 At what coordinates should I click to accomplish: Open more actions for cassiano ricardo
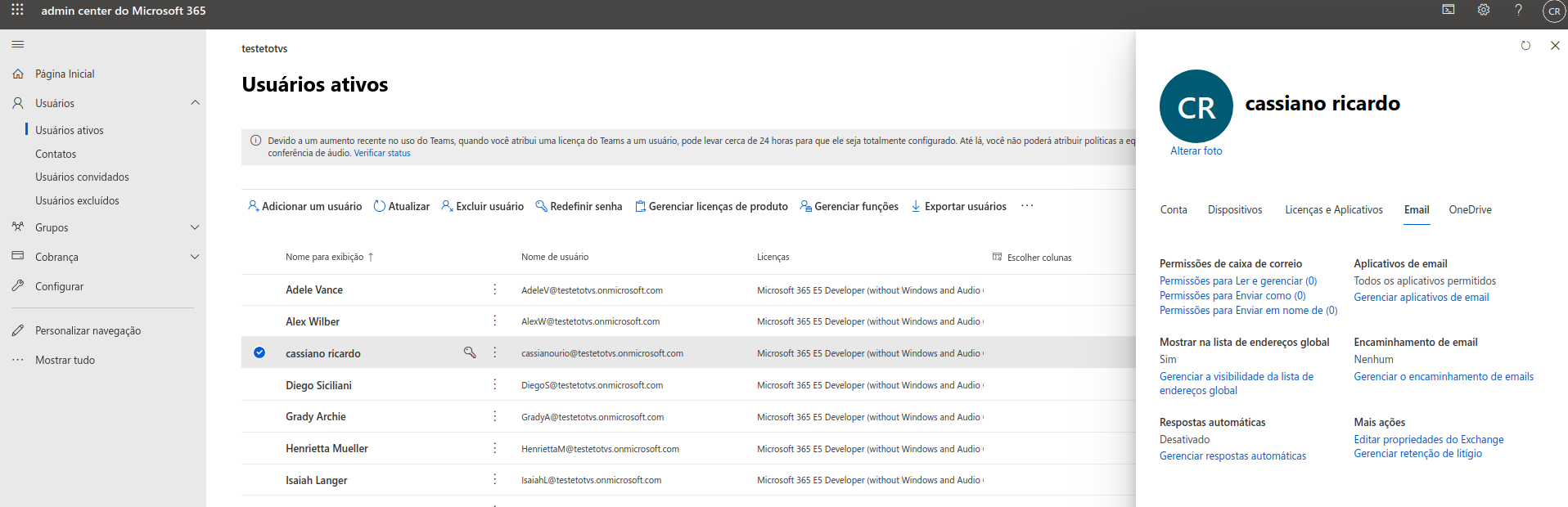tap(494, 352)
